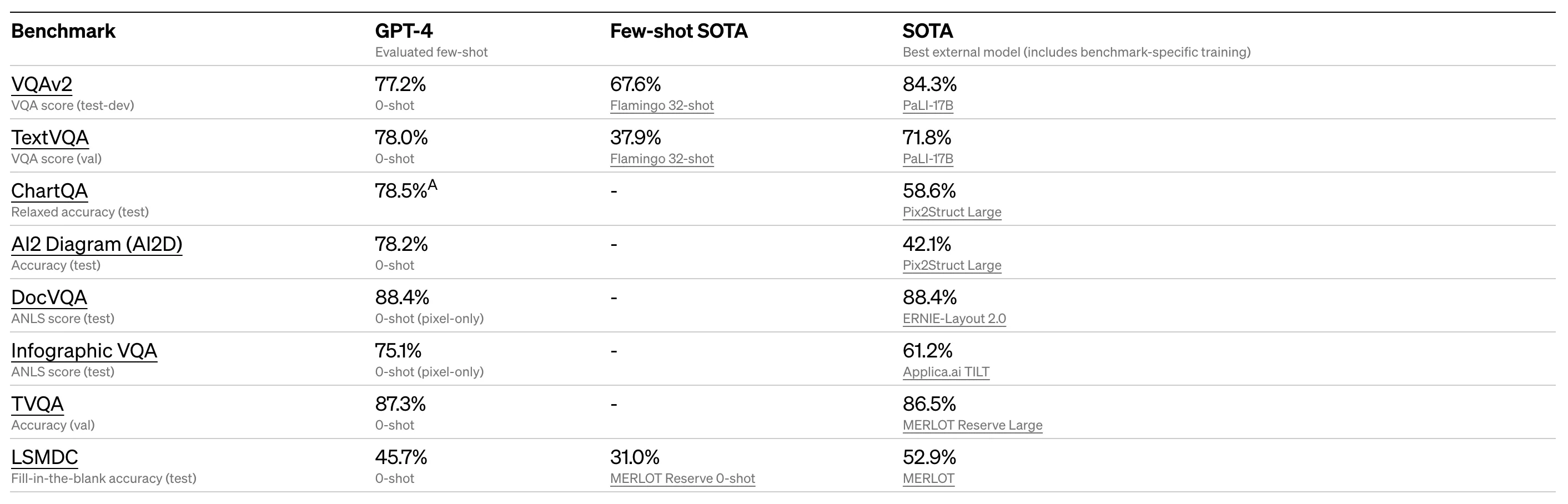Click the MERLOT Reserve Large link
The image size is (1568, 504).
click(972, 425)
